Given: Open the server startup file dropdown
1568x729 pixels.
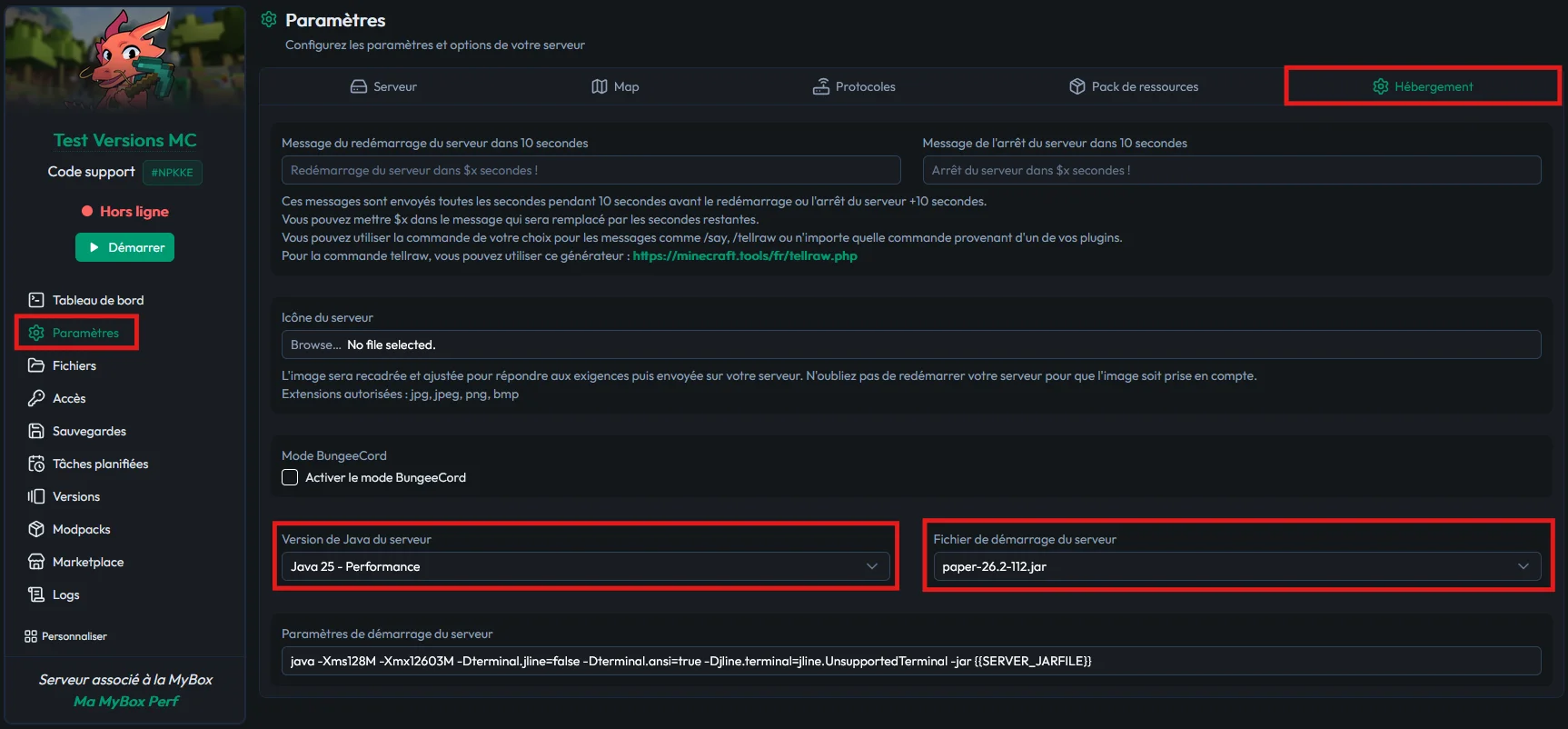Looking at the screenshot, I should coord(1237,566).
